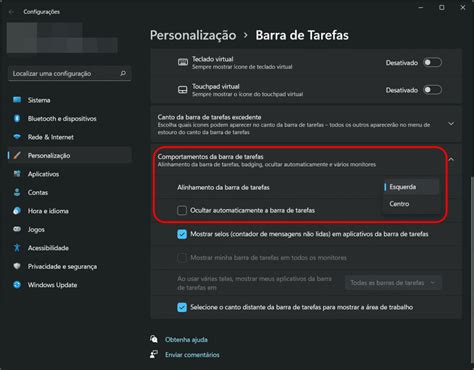
Task: Collapse Comportamentos da barra de tarefas section
Action: pyautogui.click(x=451, y=159)
